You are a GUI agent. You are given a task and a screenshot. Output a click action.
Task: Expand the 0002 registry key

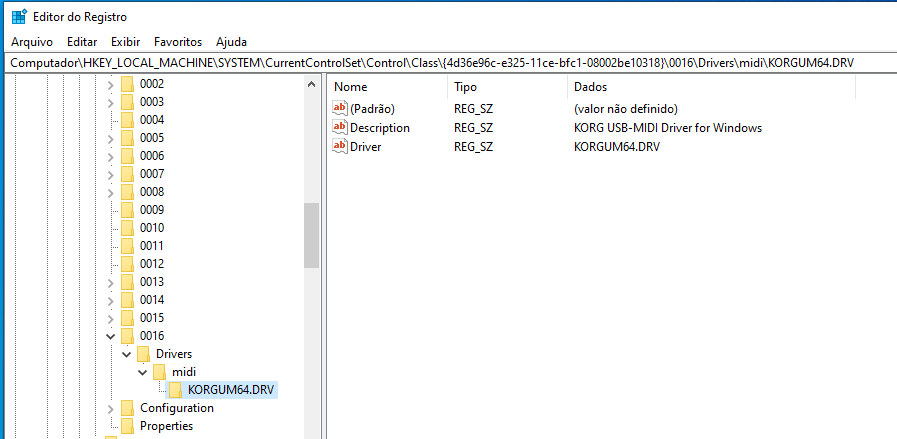110,84
